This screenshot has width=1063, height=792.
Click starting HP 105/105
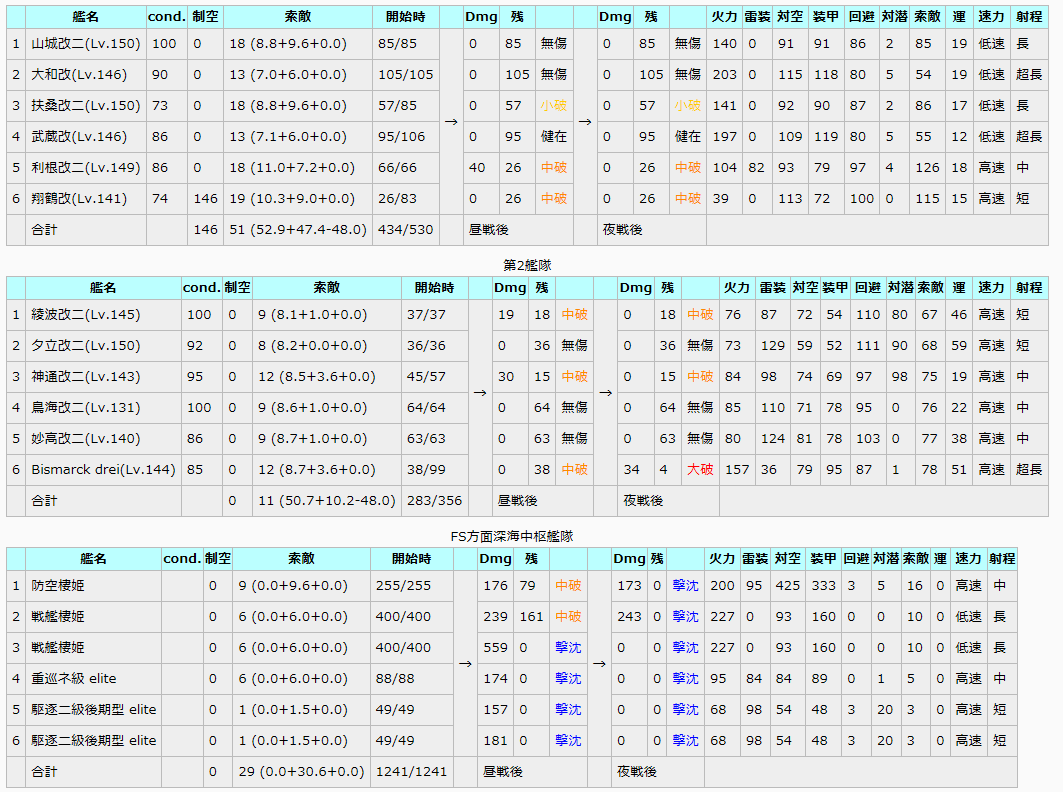tap(405, 75)
